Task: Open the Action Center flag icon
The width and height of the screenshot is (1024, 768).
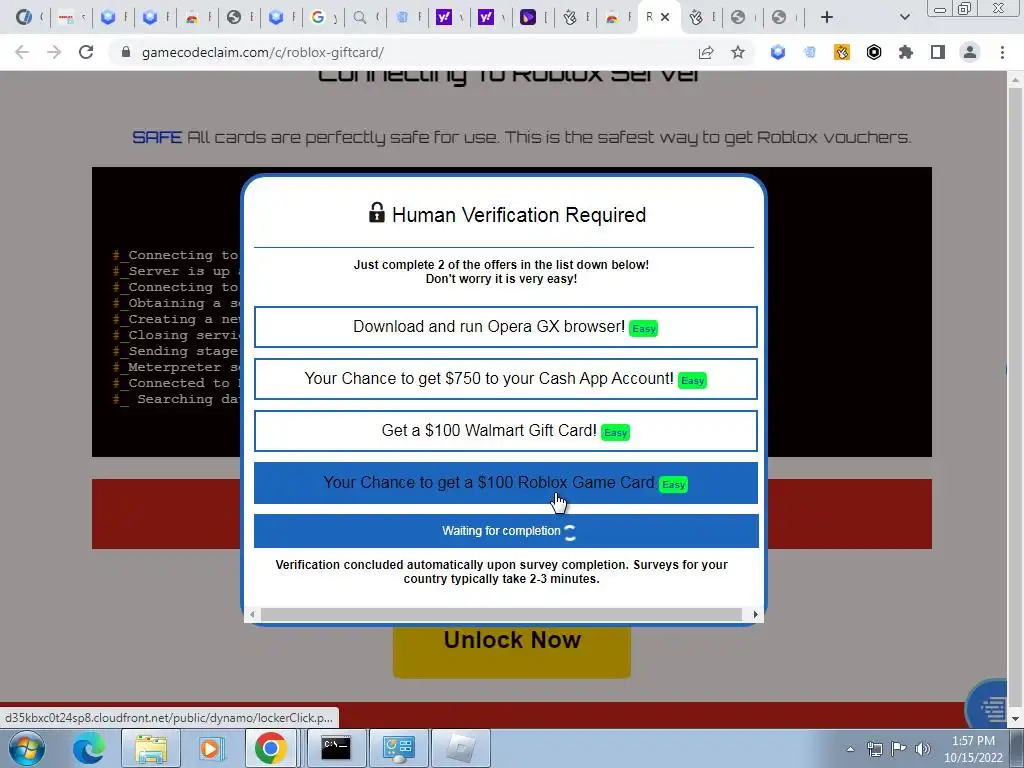Action: (x=899, y=749)
